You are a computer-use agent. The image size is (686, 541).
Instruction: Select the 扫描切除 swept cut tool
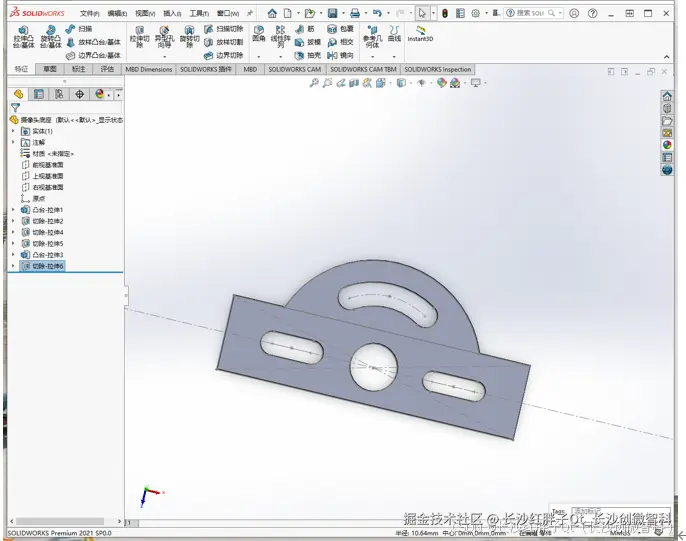(x=224, y=29)
